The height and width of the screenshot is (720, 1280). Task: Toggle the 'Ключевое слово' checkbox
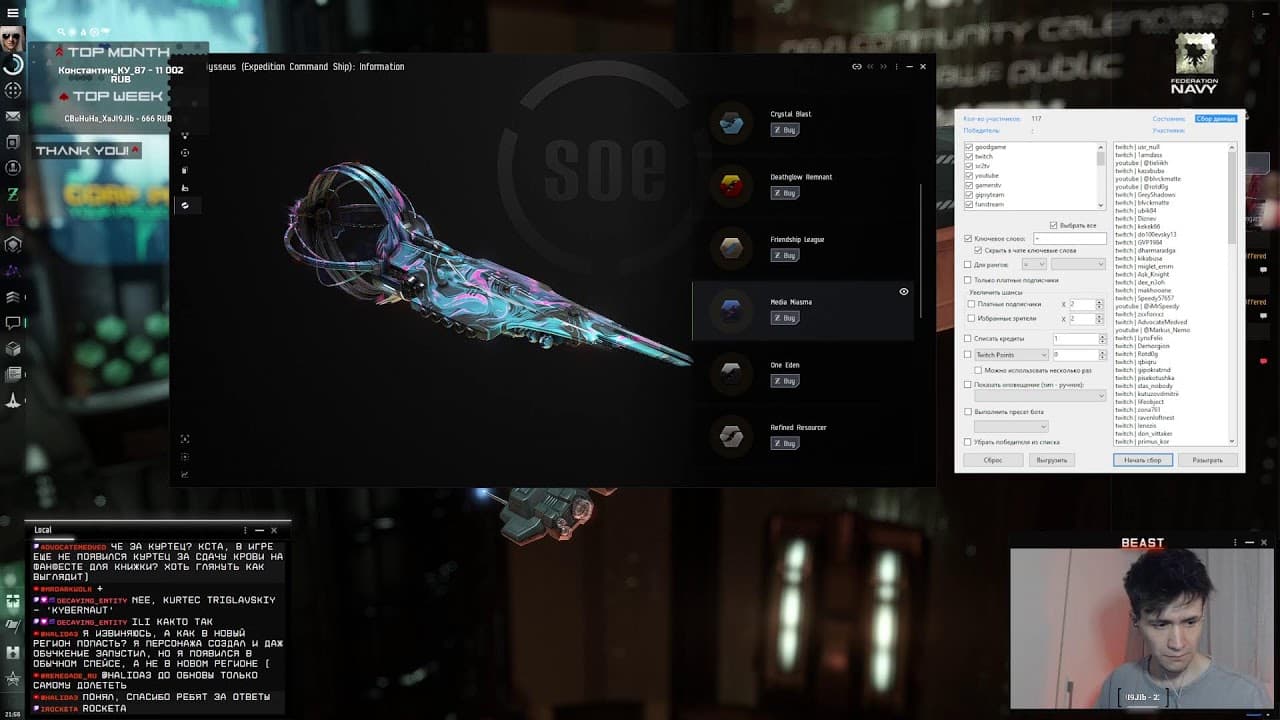click(968, 239)
